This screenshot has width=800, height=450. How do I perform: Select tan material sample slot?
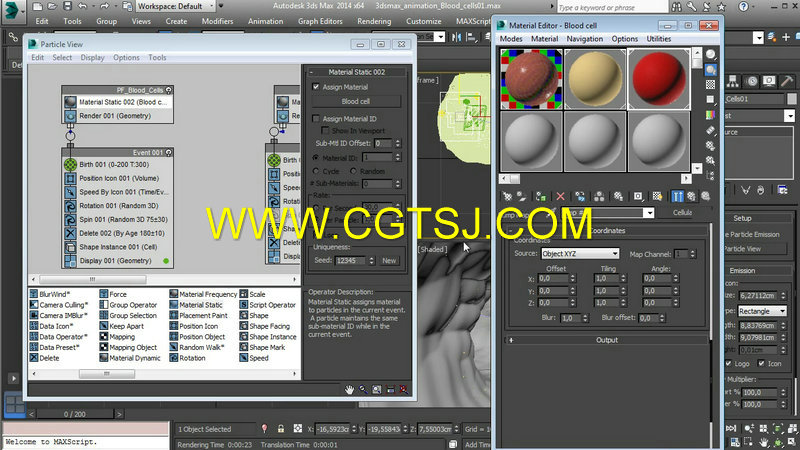pyautogui.click(x=595, y=79)
